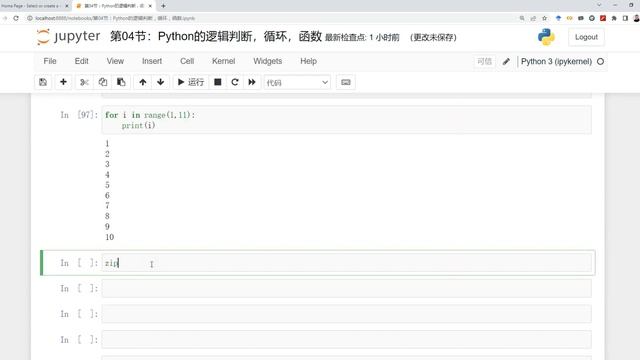Click the for loop code cell In [97]
The height and width of the screenshot is (360, 640).
coord(346,120)
